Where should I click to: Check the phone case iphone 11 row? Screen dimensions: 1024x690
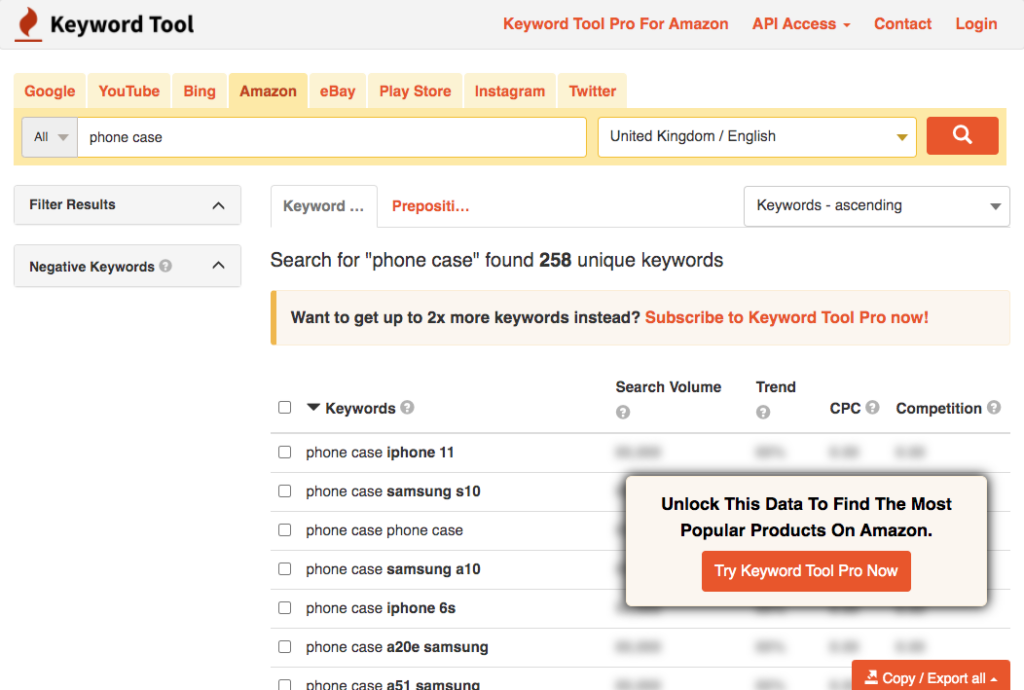click(285, 452)
